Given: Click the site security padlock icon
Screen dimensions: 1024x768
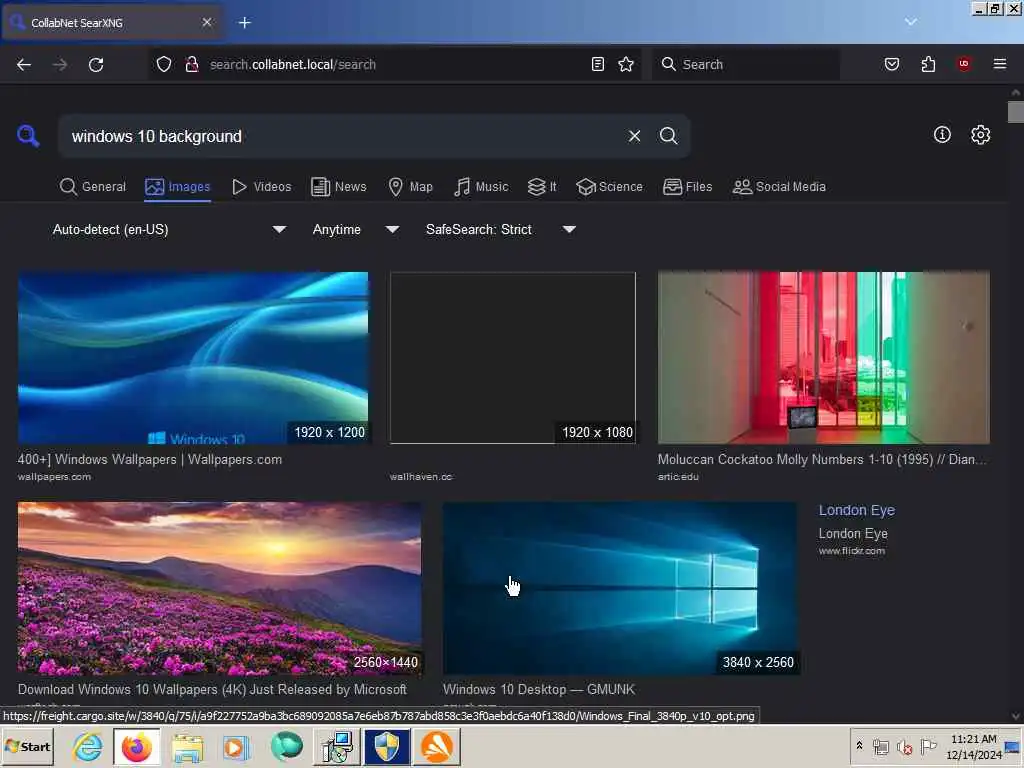Looking at the screenshot, I should pyautogui.click(x=192, y=64).
